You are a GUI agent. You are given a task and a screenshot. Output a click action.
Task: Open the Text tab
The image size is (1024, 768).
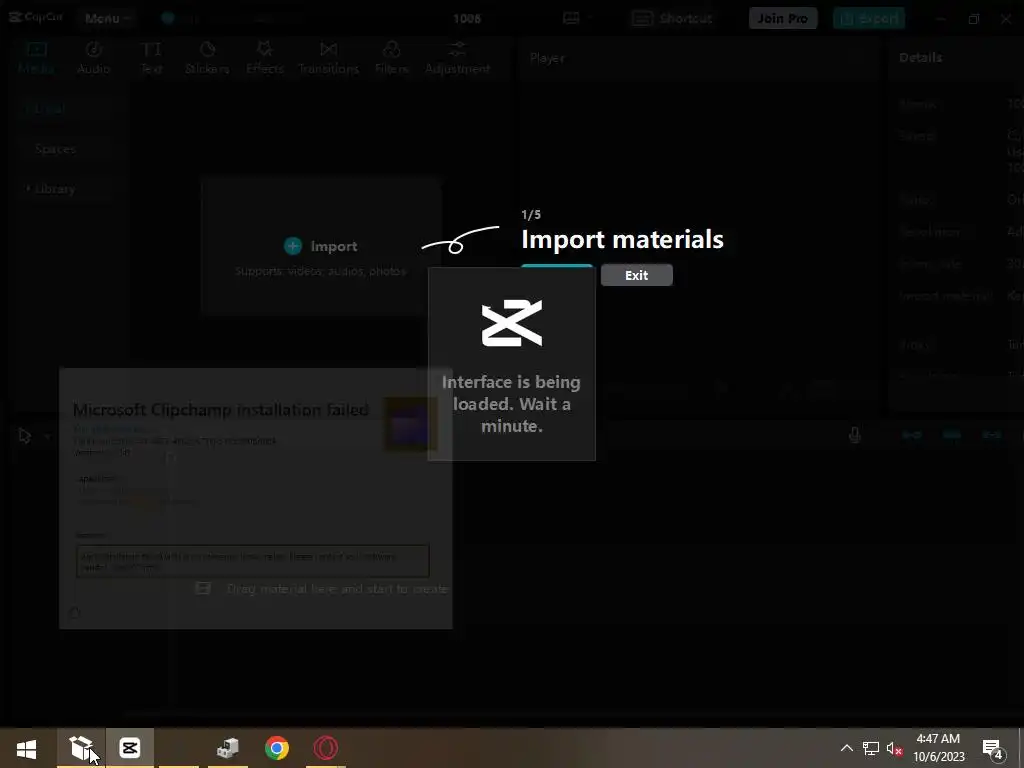coord(151,57)
